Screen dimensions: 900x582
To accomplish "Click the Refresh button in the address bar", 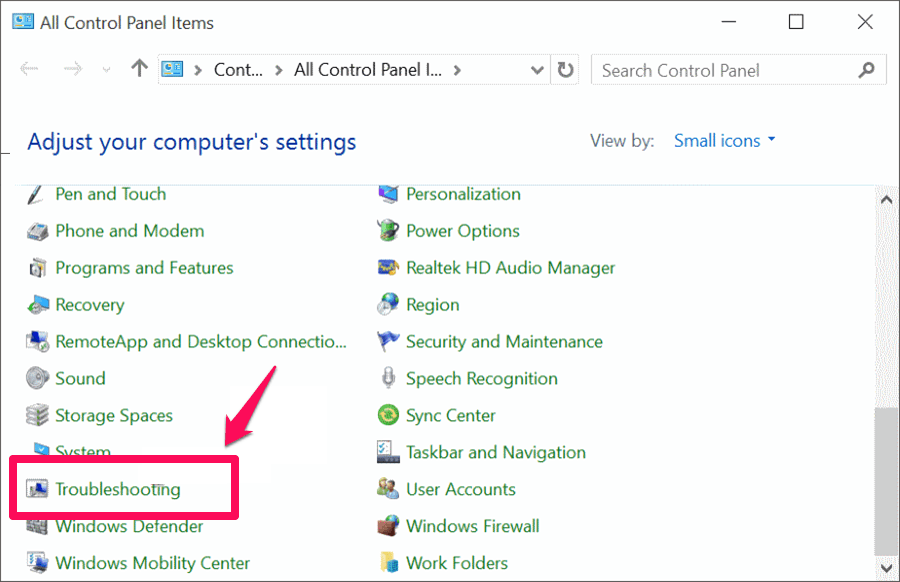I will 565,70.
